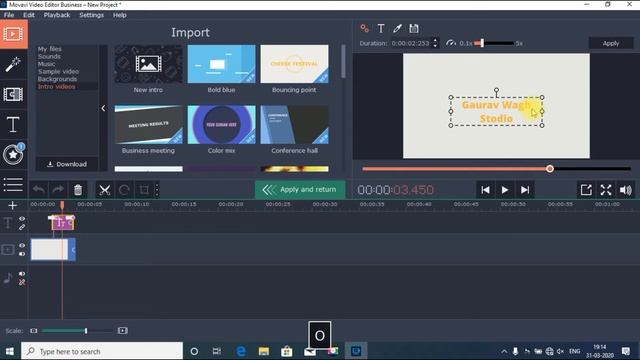Select Backgrounds in the import list

57,79
